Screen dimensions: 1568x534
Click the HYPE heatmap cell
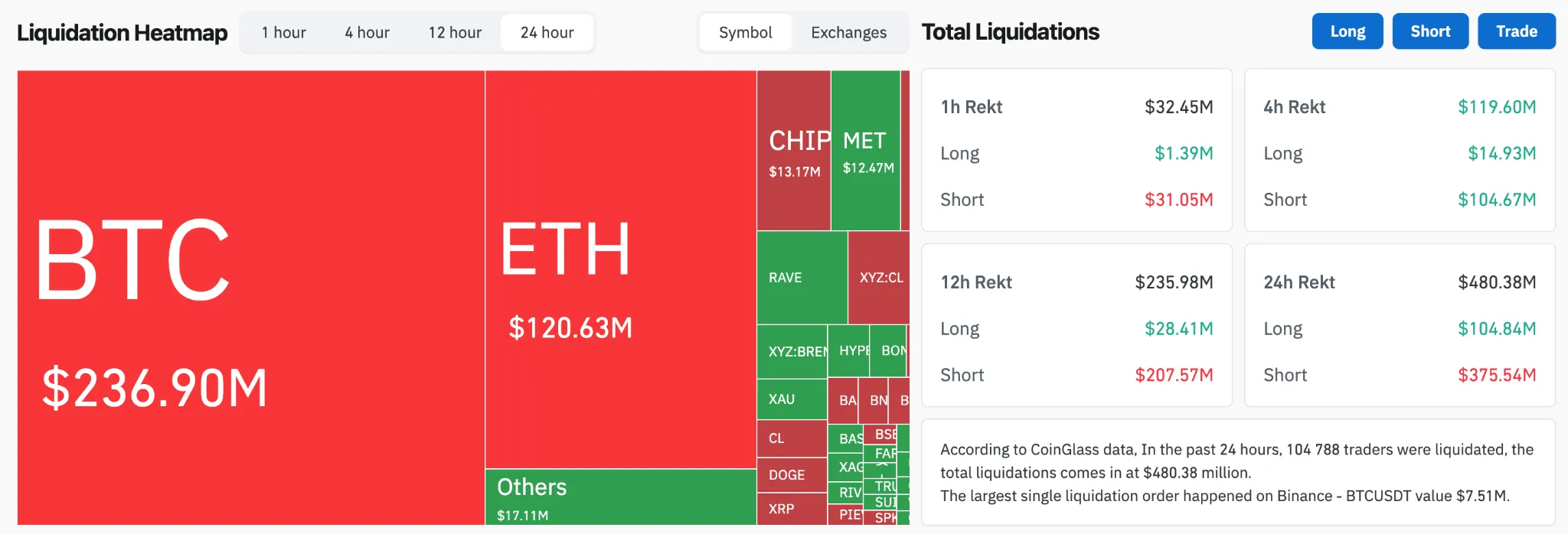coord(850,351)
